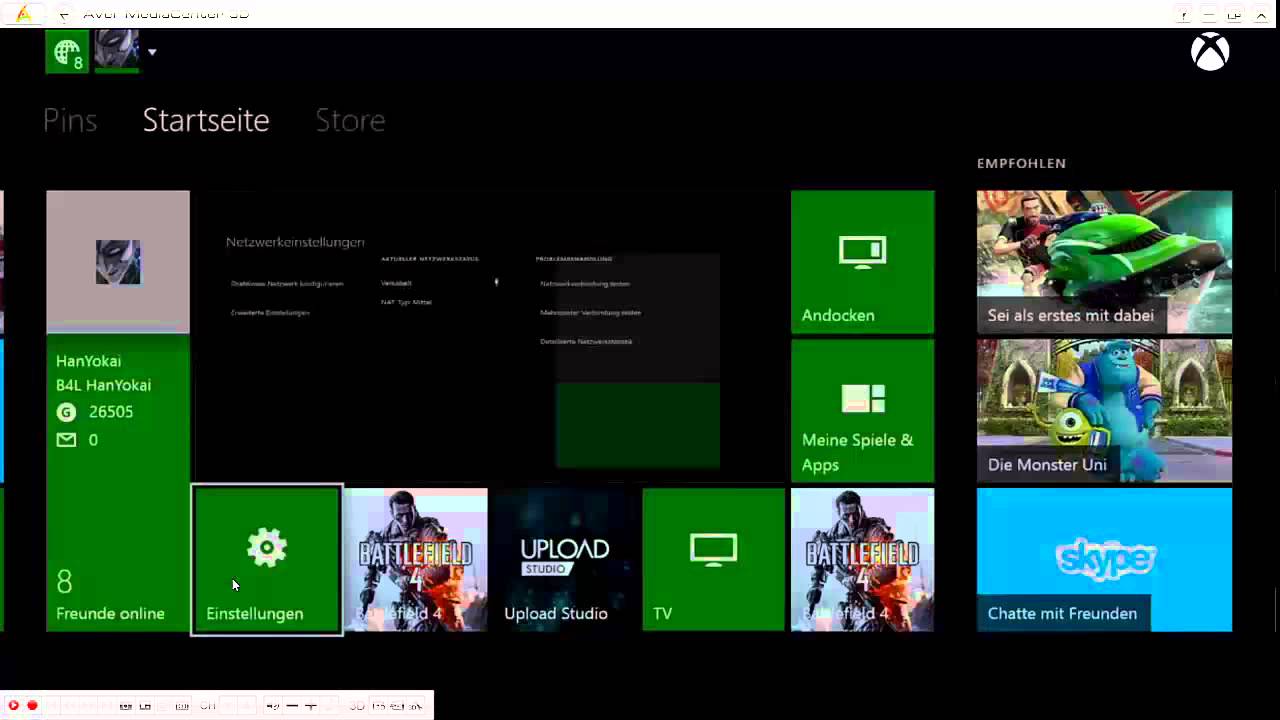Image resolution: width=1280 pixels, height=720 pixels.
Task: Launch Battlefield 4 tile next to Einstellungen
Action: (415, 560)
